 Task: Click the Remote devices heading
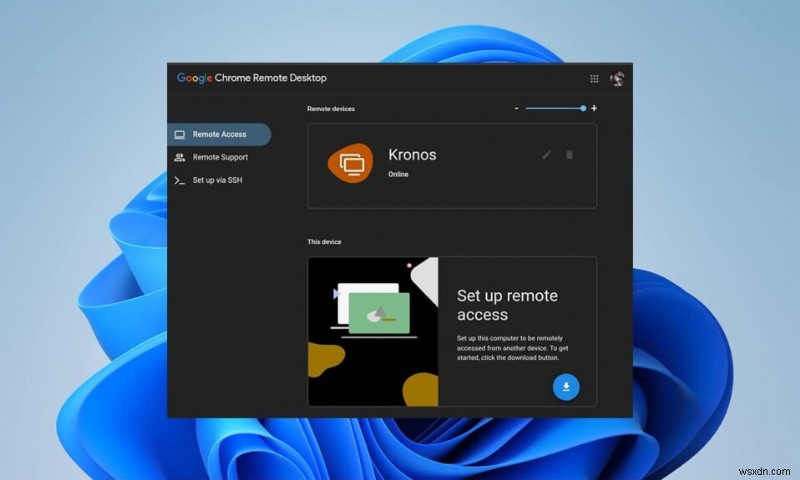coord(331,109)
